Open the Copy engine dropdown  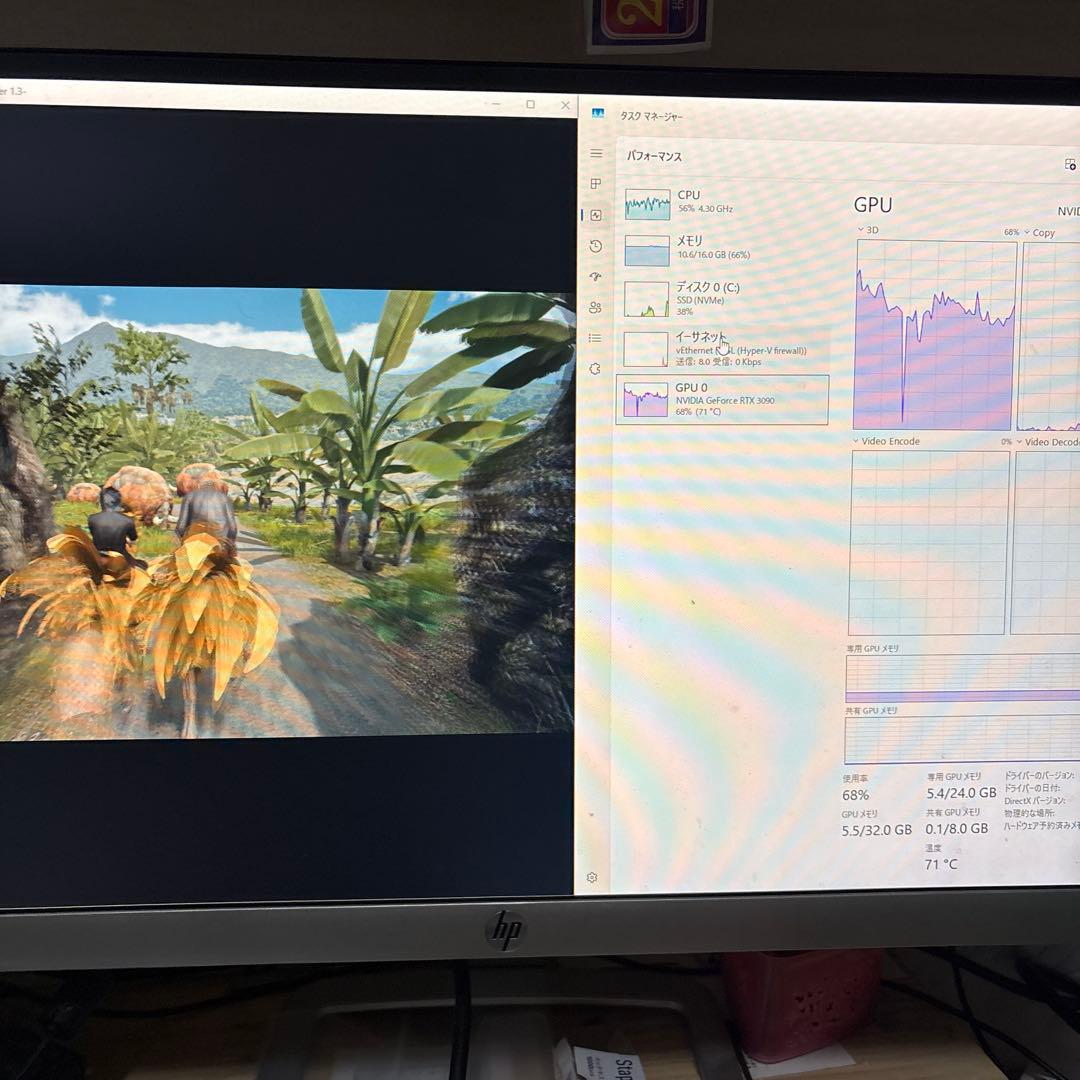click(x=1042, y=232)
